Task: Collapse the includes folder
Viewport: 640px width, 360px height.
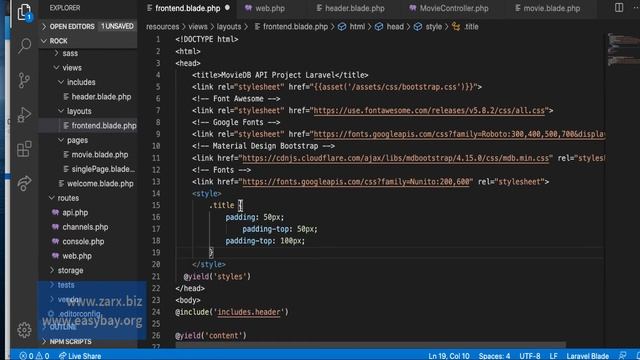Action: pyautogui.click(x=81, y=82)
